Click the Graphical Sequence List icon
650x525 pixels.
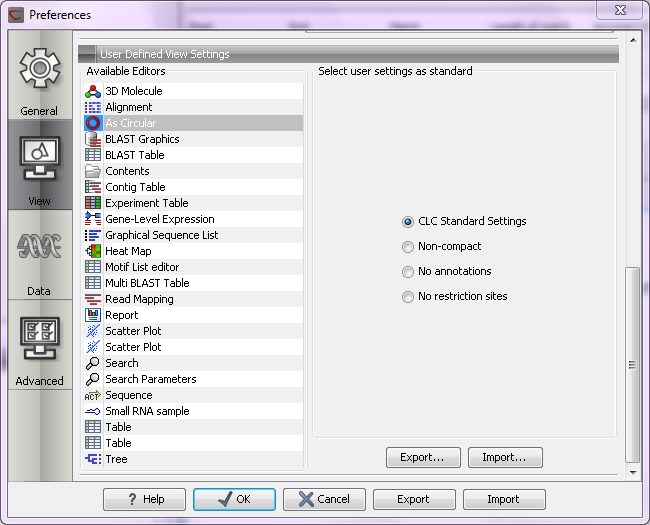(x=93, y=235)
